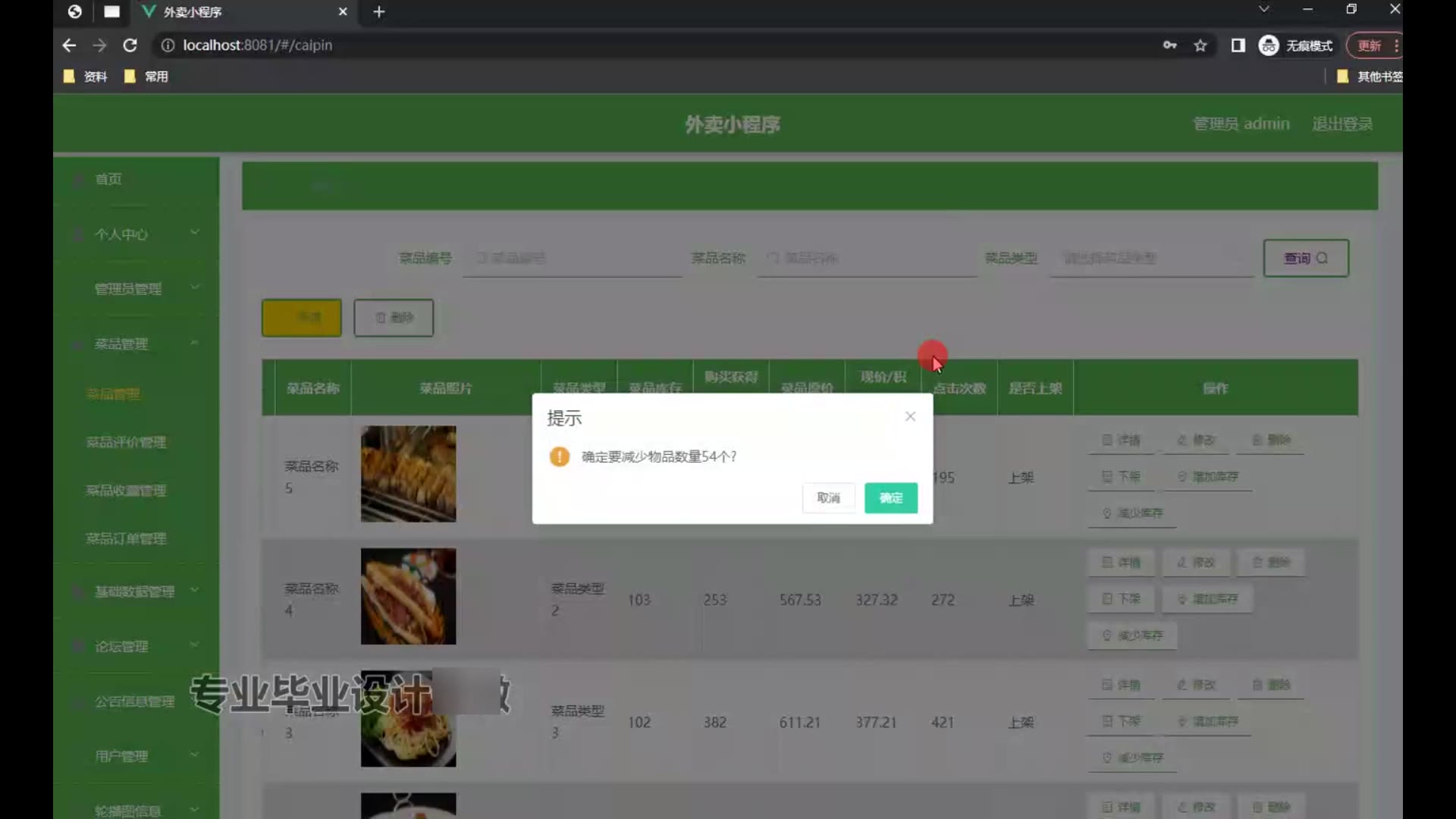Click 减少库存 in the row with 382

(1132, 758)
